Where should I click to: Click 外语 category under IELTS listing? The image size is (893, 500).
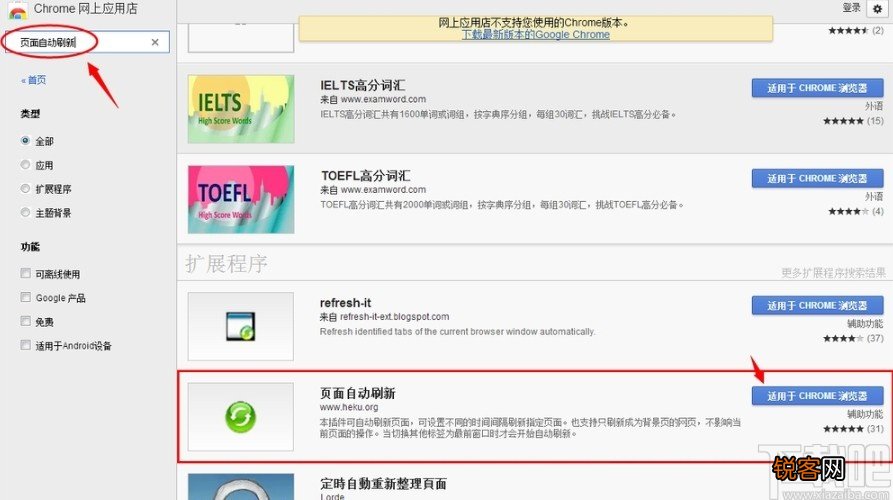click(x=874, y=106)
